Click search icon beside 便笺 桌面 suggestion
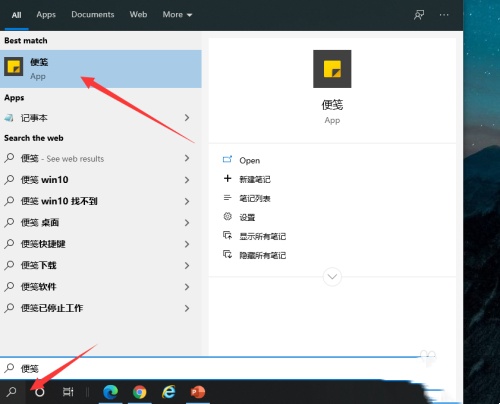The height and width of the screenshot is (404, 500). pyautogui.click(x=9, y=222)
